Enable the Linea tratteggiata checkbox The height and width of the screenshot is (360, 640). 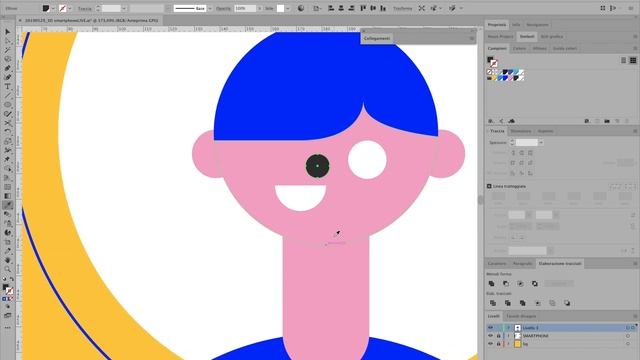pyautogui.click(x=489, y=186)
